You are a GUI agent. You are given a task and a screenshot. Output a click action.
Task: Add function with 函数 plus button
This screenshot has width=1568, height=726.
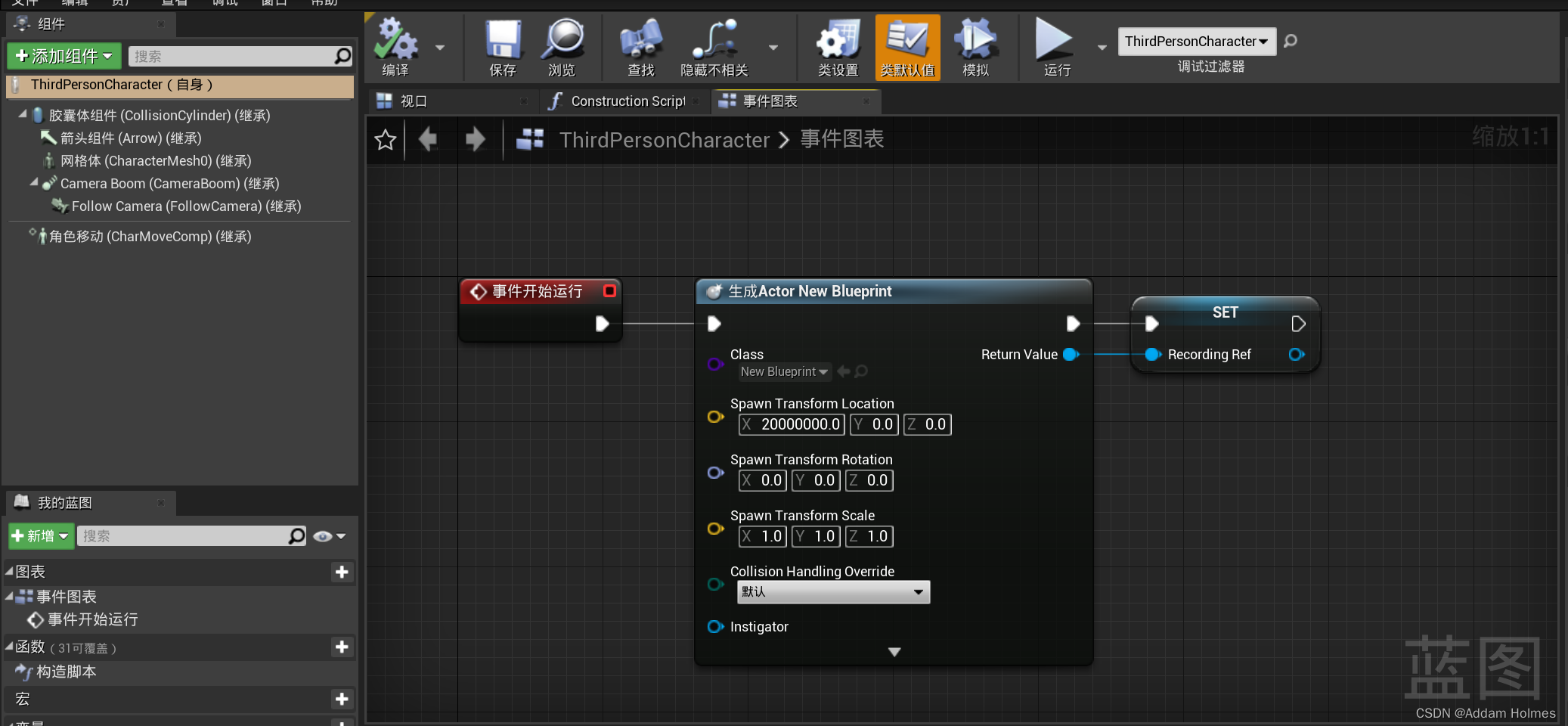pyautogui.click(x=342, y=647)
